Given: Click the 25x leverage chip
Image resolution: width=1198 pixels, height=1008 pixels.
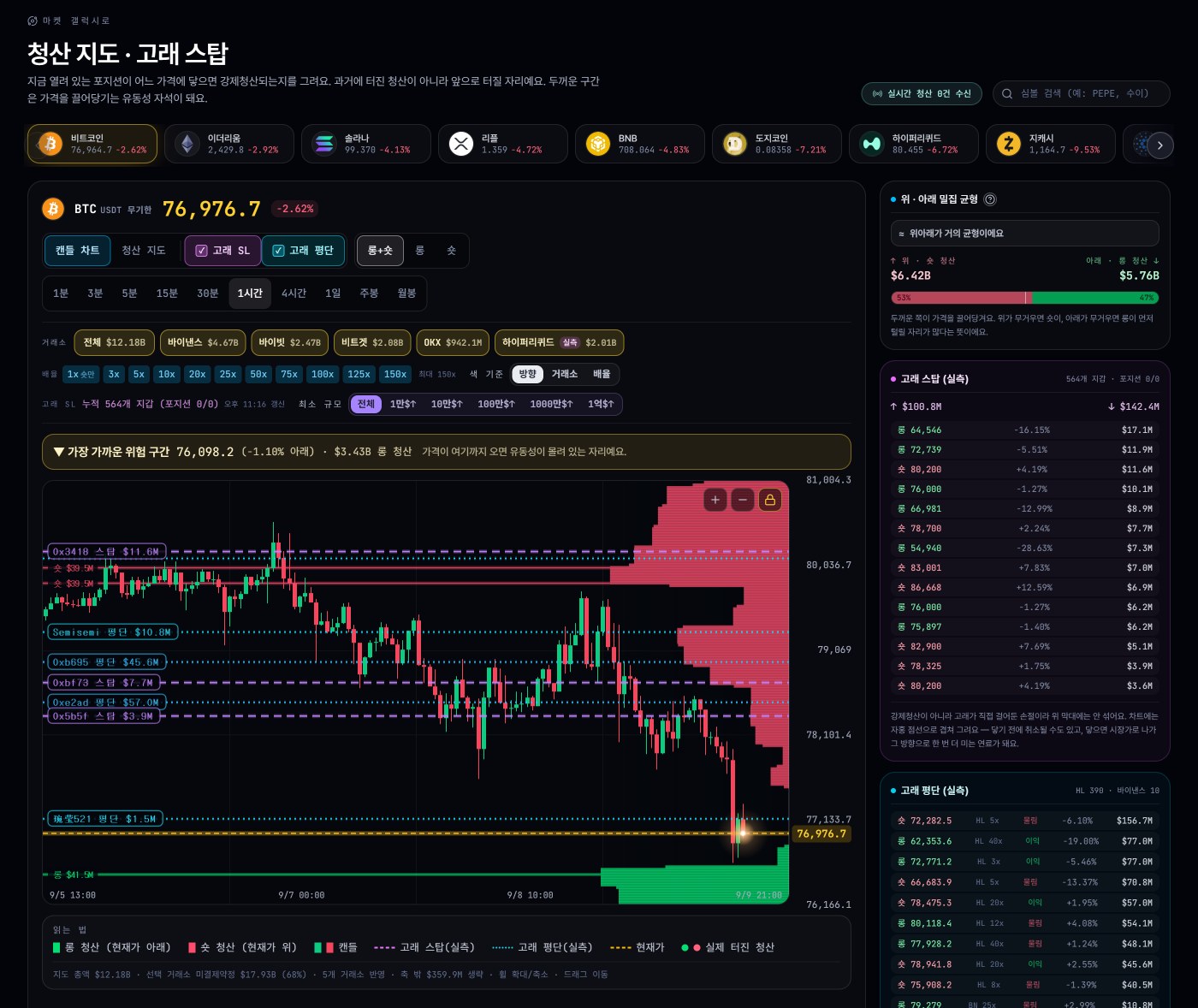Looking at the screenshot, I should [x=228, y=374].
